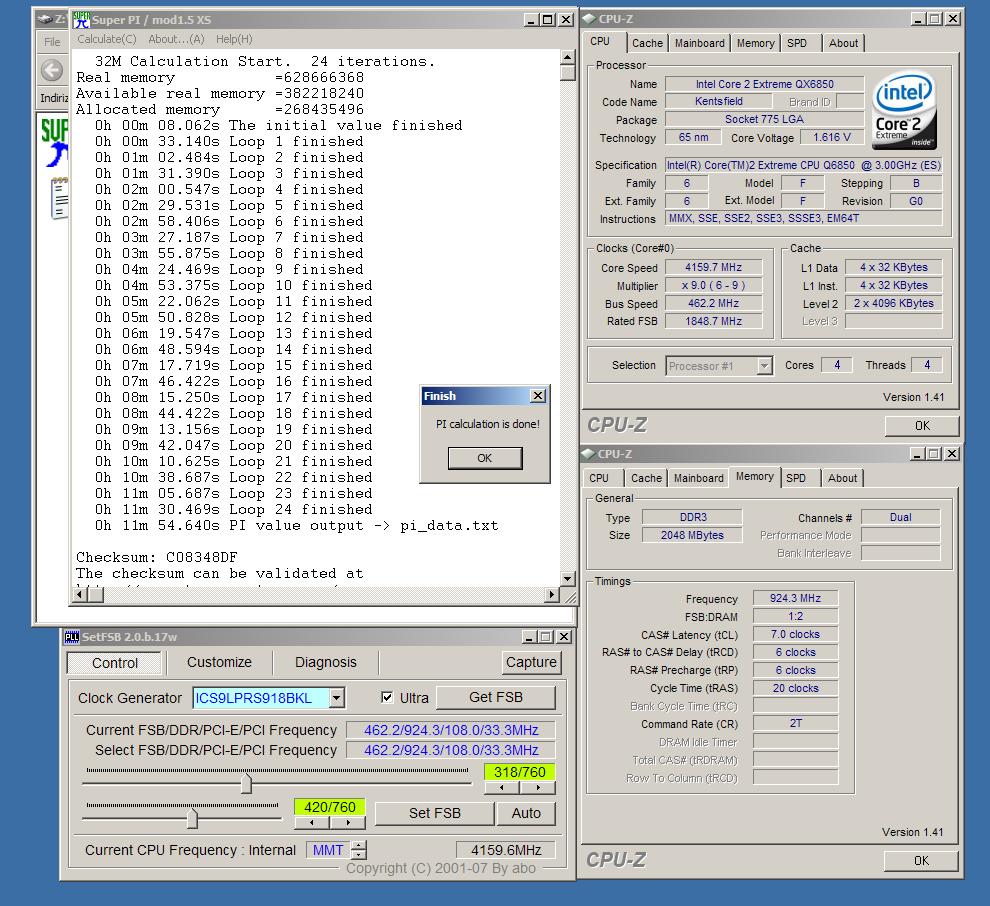Open the About menu in Super PI

(176, 39)
